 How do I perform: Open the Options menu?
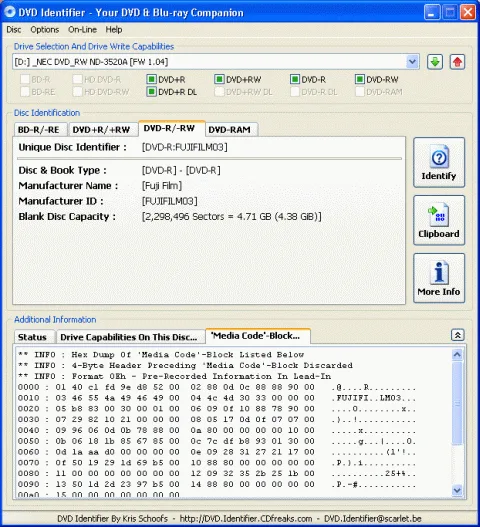pos(45,30)
